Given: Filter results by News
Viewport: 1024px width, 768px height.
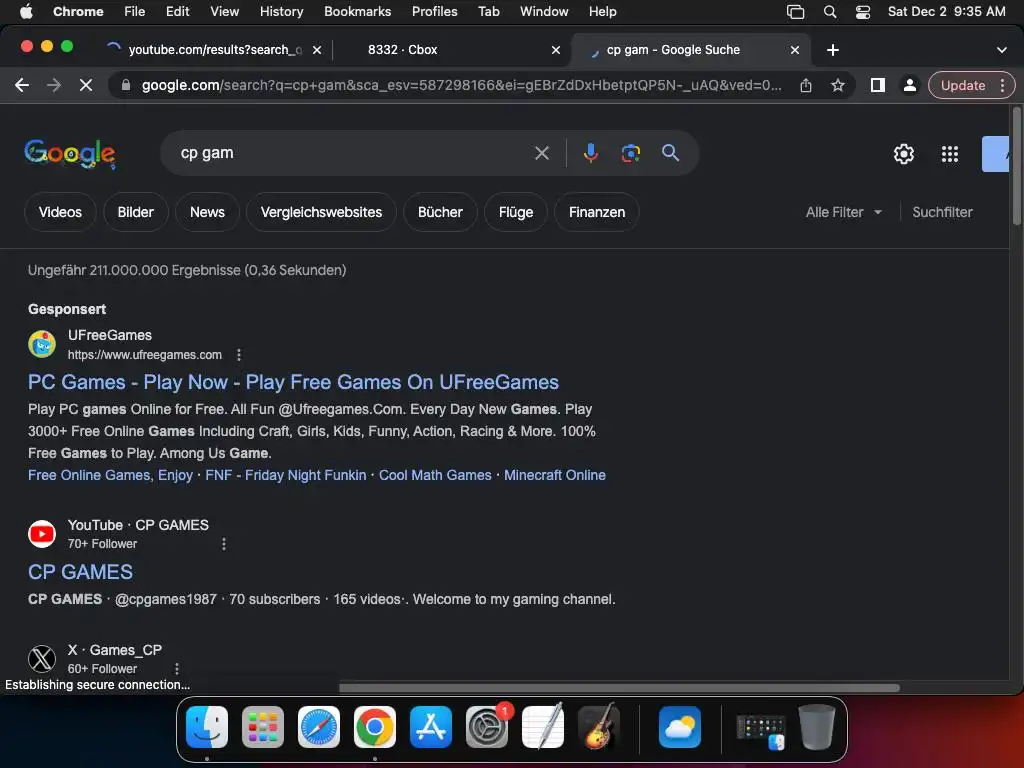Looking at the screenshot, I should (207, 212).
